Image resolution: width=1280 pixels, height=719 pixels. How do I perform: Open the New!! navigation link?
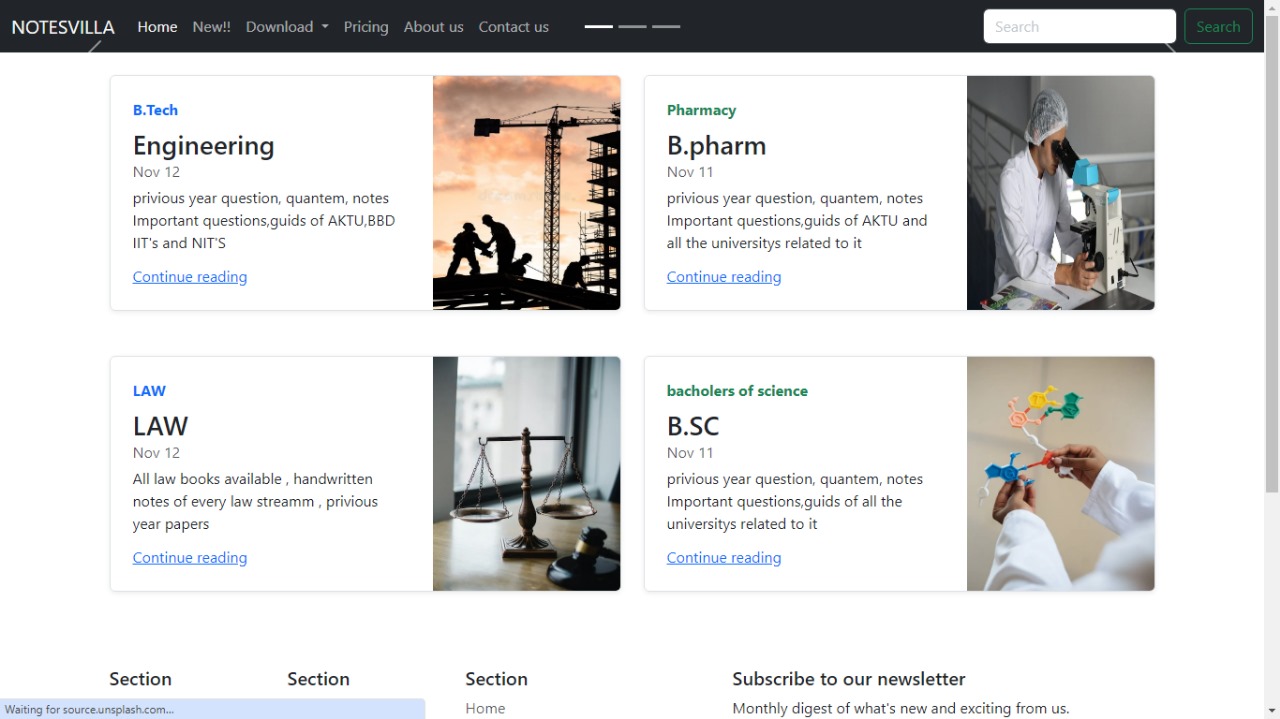tap(211, 27)
